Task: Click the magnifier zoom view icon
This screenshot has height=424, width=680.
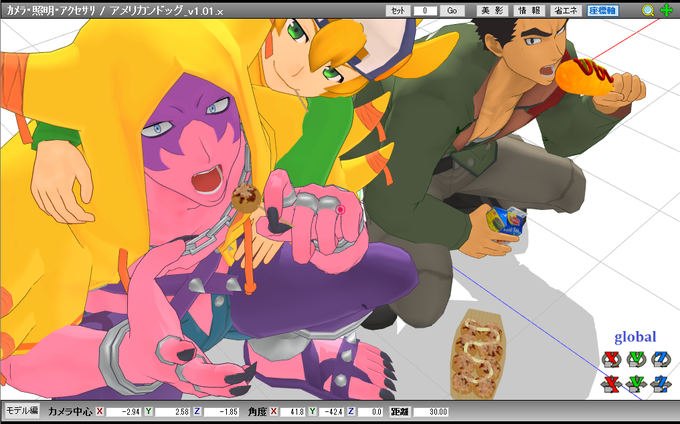Action: point(648,10)
